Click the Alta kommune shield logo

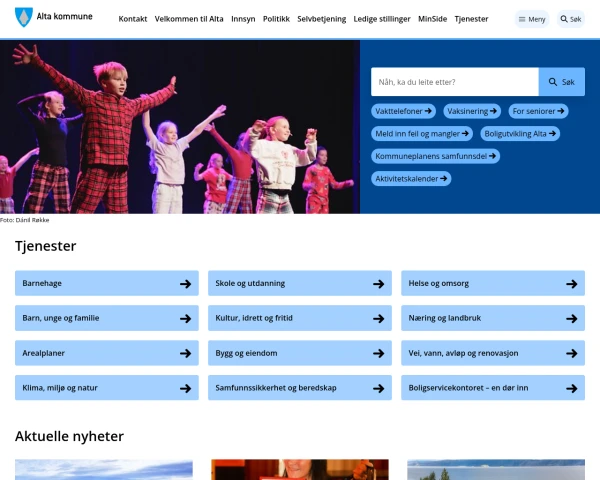click(x=23, y=17)
